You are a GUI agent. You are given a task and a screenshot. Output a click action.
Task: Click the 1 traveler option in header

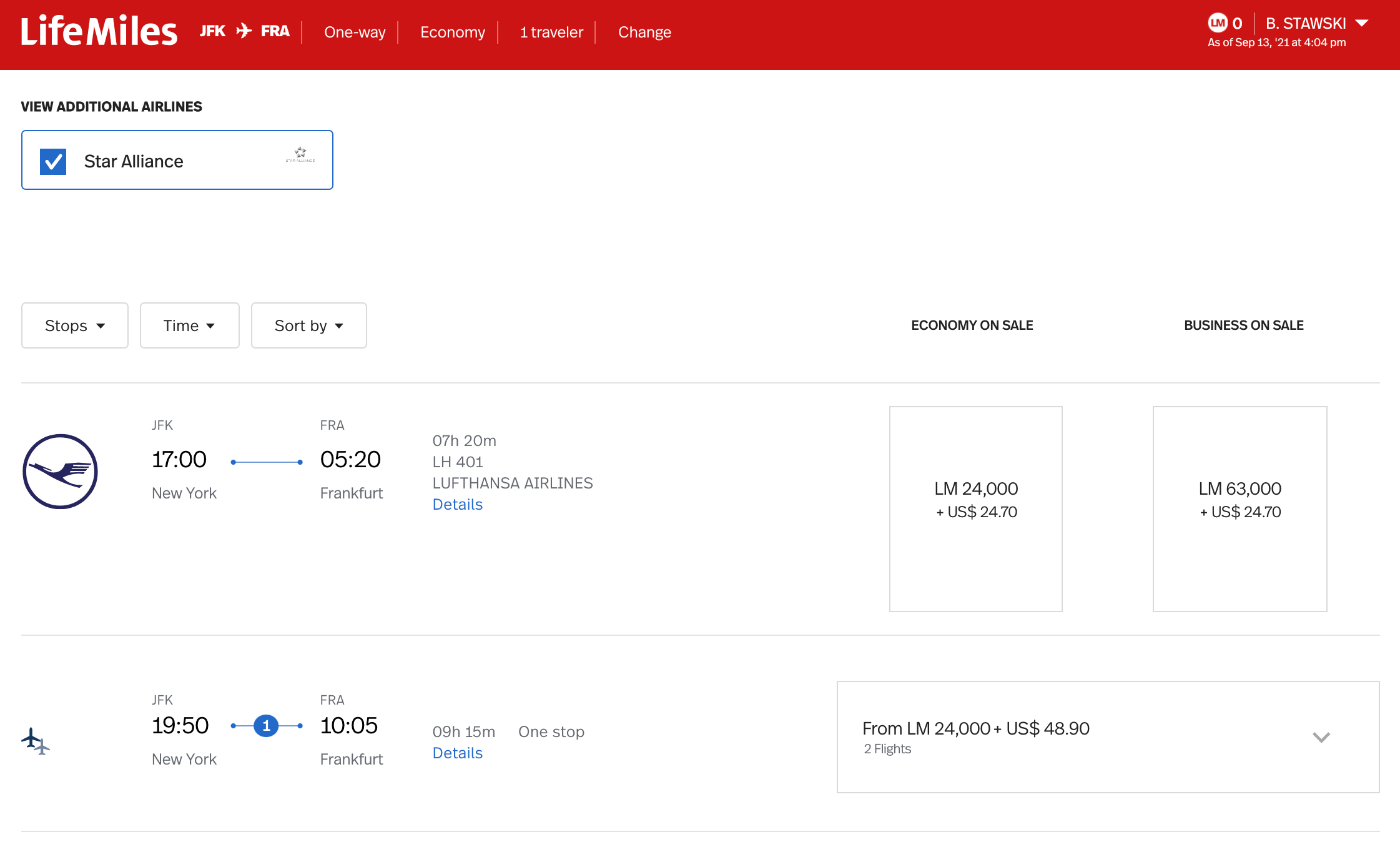click(x=551, y=32)
